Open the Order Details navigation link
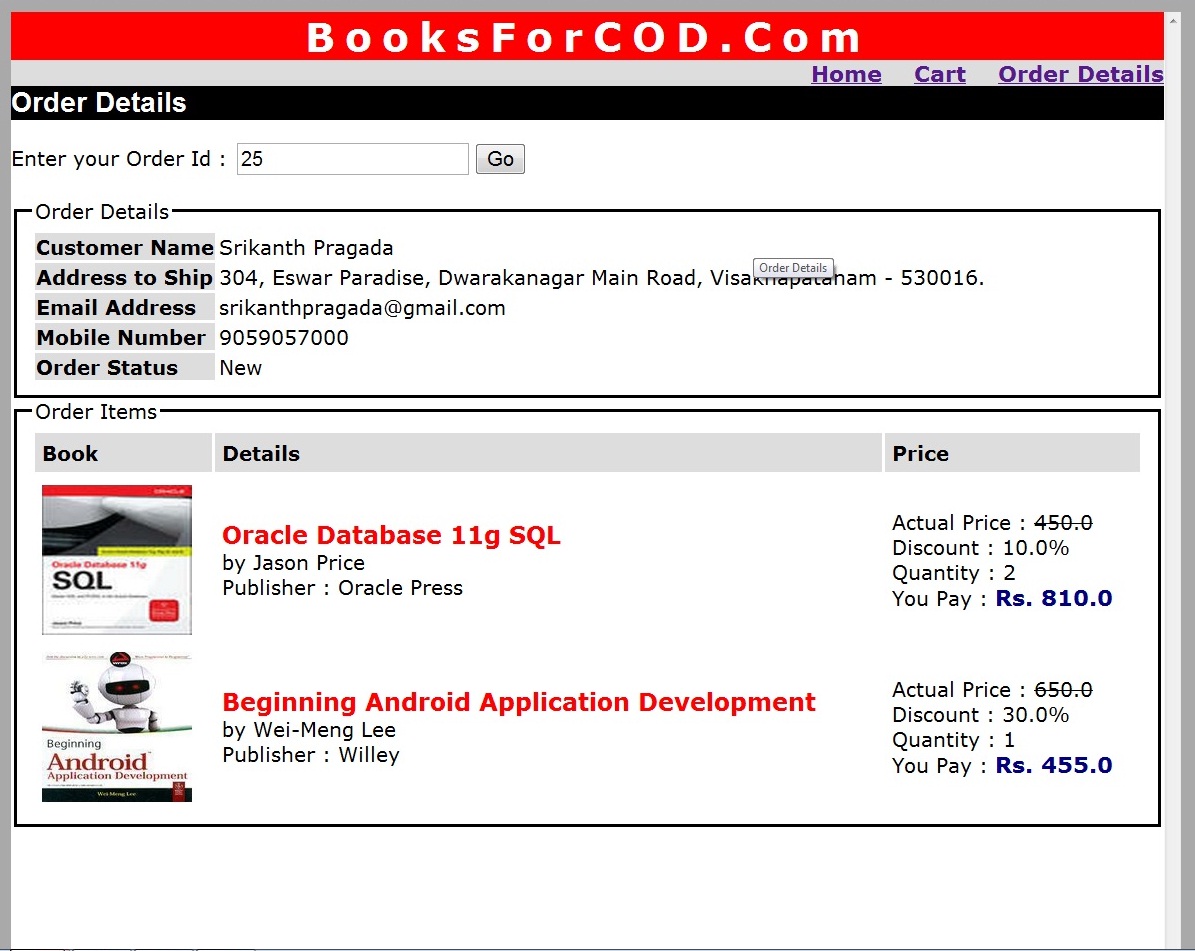The width and height of the screenshot is (1195, 951). click(1081, 74)
